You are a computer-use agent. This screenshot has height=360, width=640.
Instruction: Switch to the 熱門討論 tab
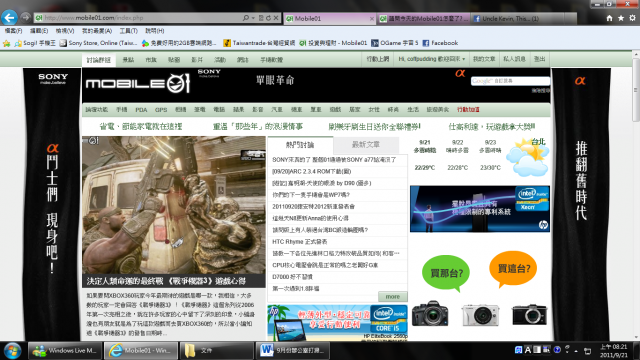(x=300, y=145)
